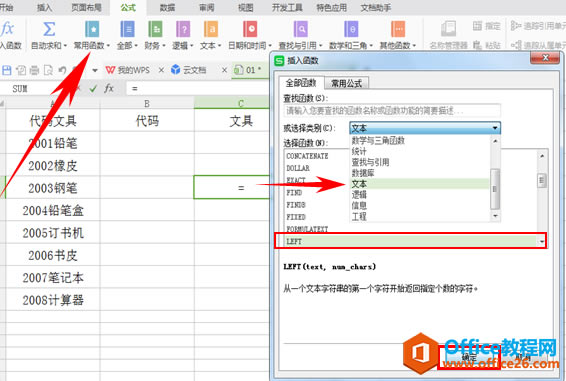
Task: Close the 我的WPS tab
Action: [x=161, y=70]
